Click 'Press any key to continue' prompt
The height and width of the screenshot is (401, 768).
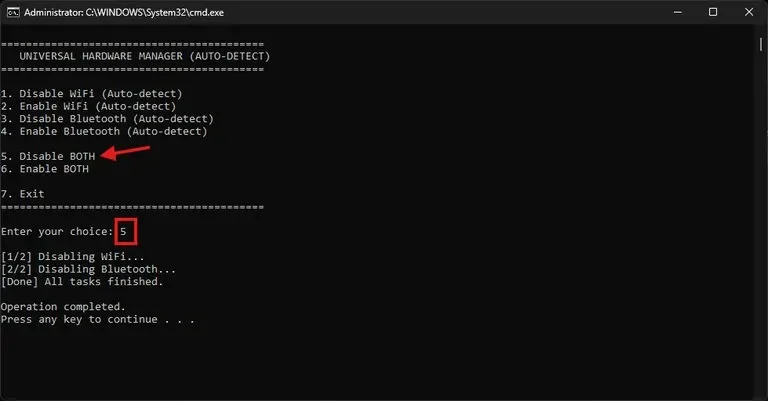(97, 320)
